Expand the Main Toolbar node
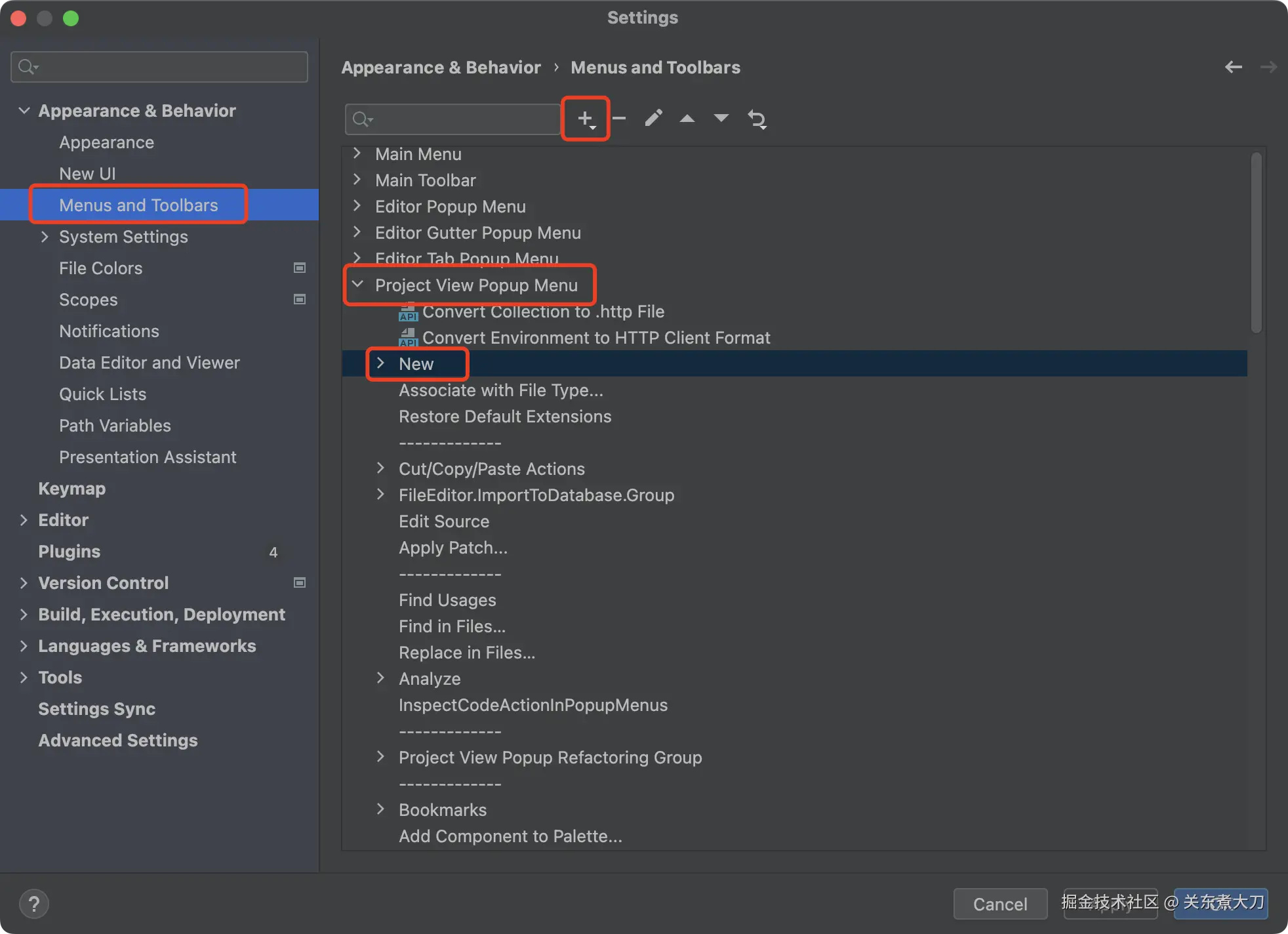This screenshot has height=934, width=1288. [357, 180]
